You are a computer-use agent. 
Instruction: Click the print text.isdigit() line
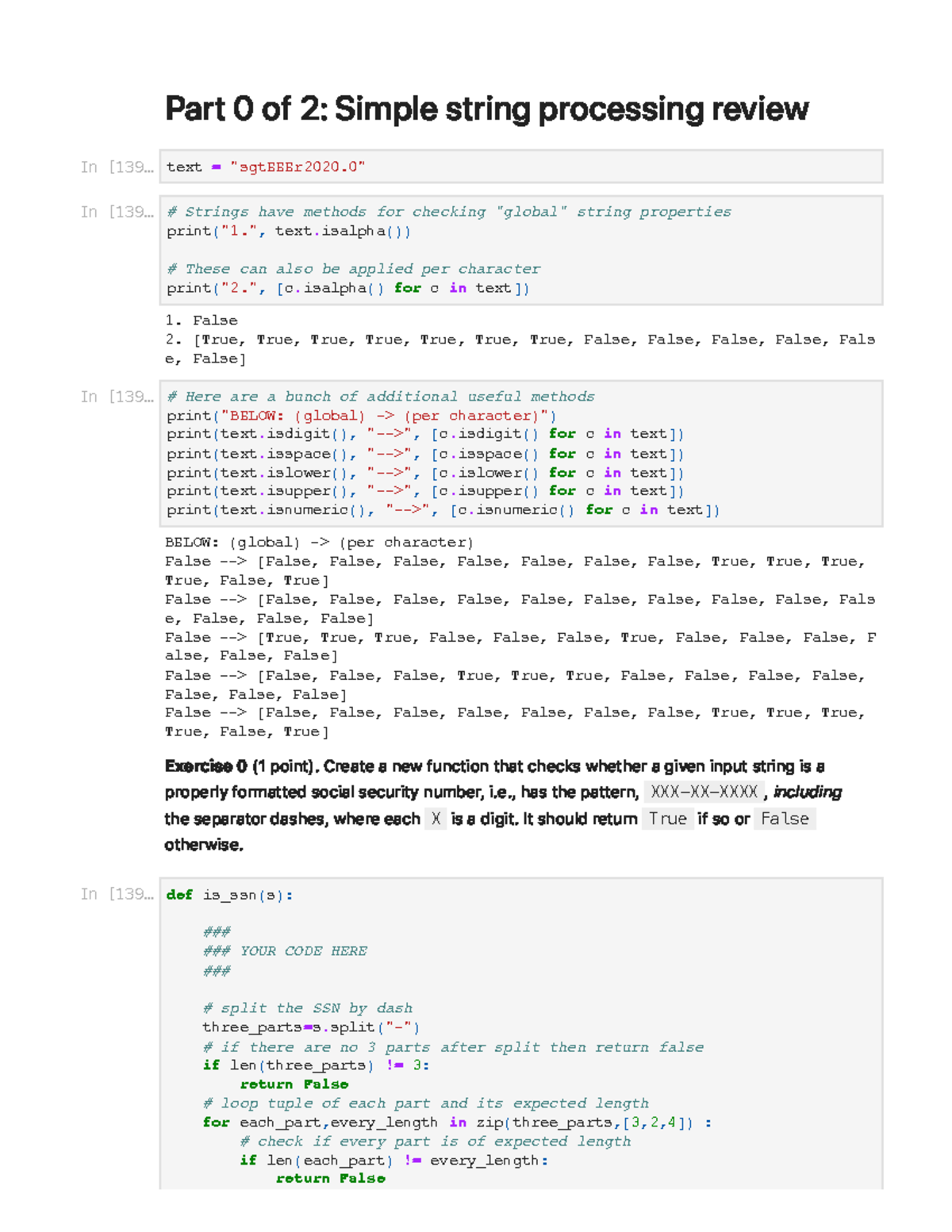(424, 434)
